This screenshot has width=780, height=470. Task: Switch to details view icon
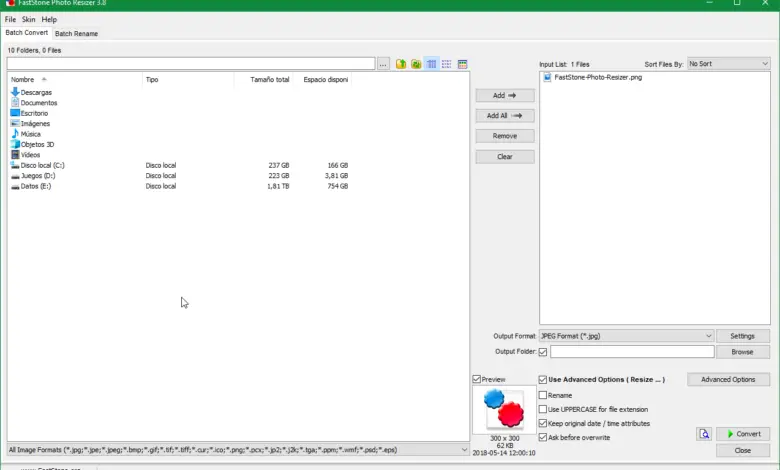pyautogui.click(x=431, y=64)
